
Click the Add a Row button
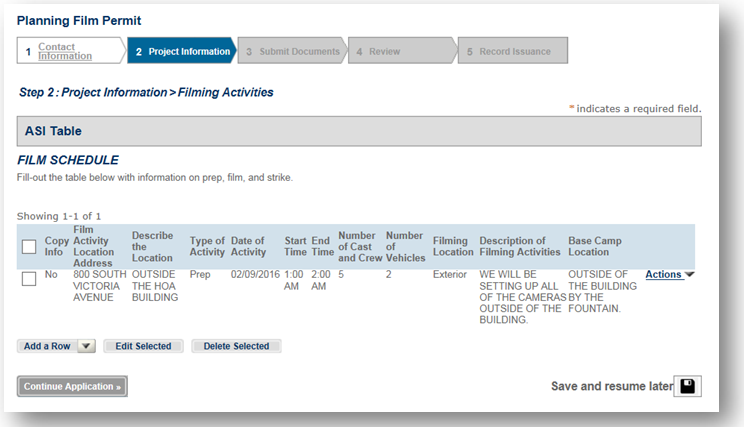47,346
